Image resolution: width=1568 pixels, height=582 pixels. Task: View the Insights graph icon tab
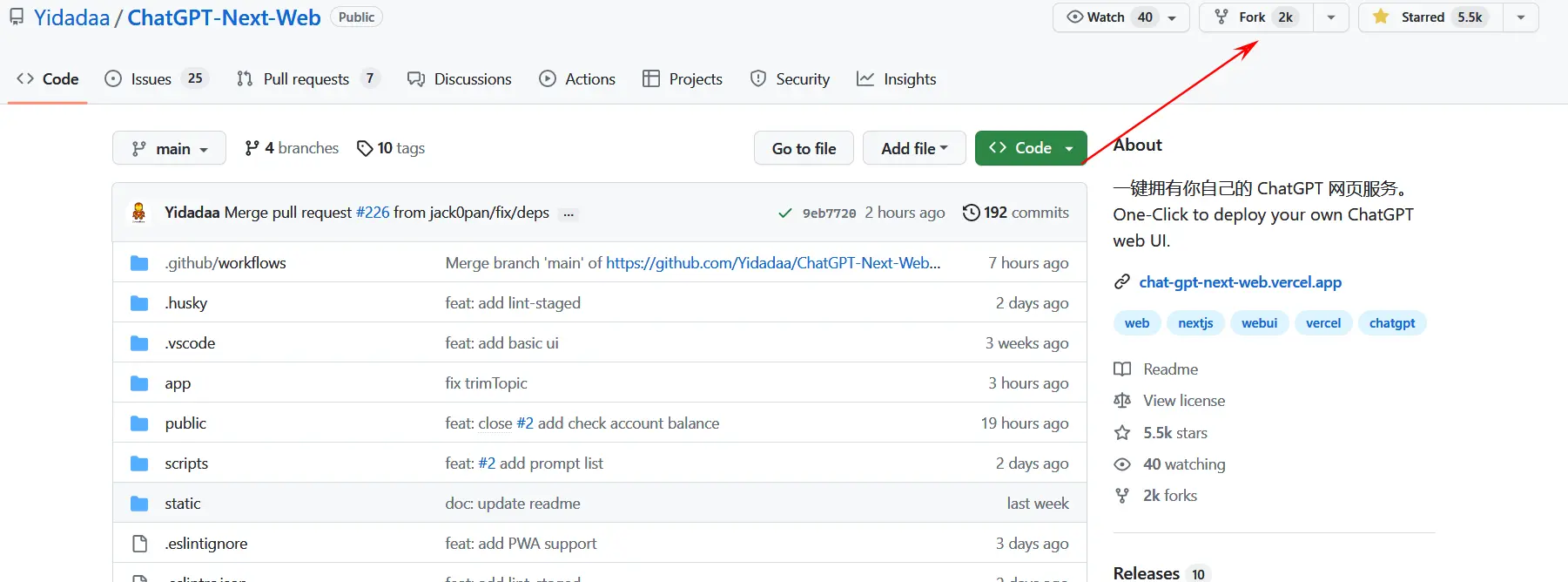pyautogui.click(x=865, y=79)
